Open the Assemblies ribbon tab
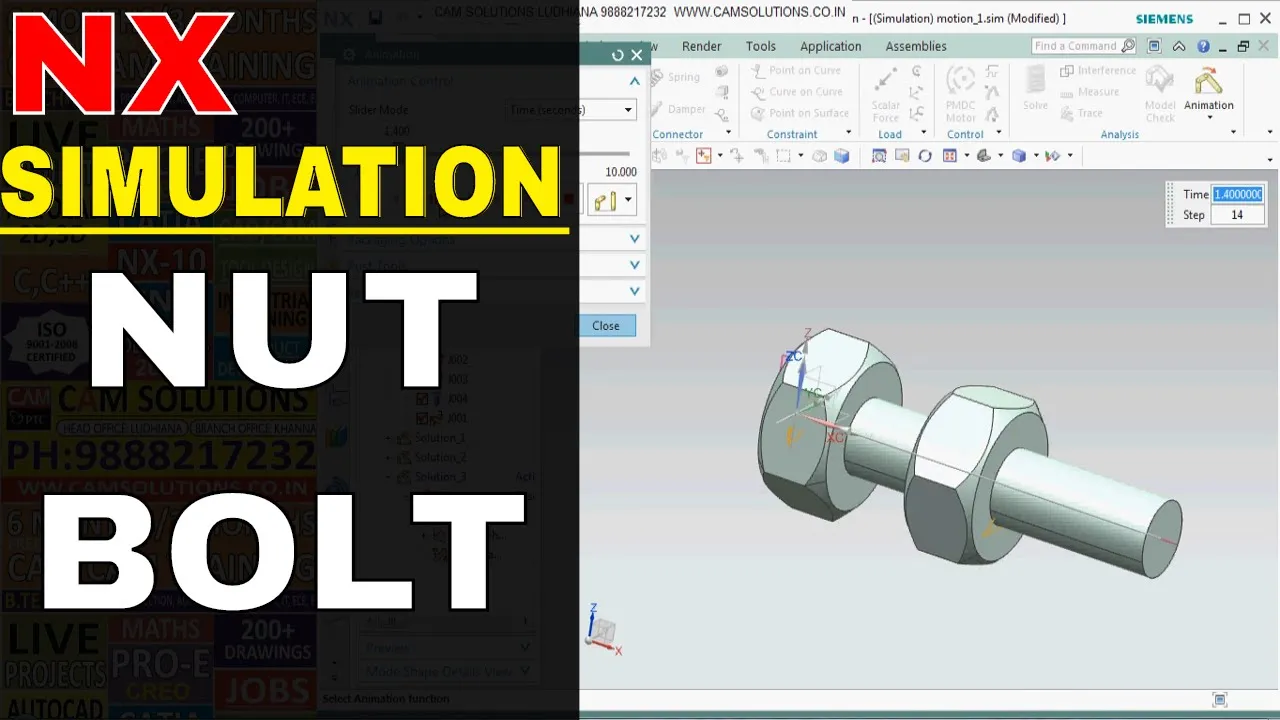Screen dimensions: 1280x720 point(916,46)
